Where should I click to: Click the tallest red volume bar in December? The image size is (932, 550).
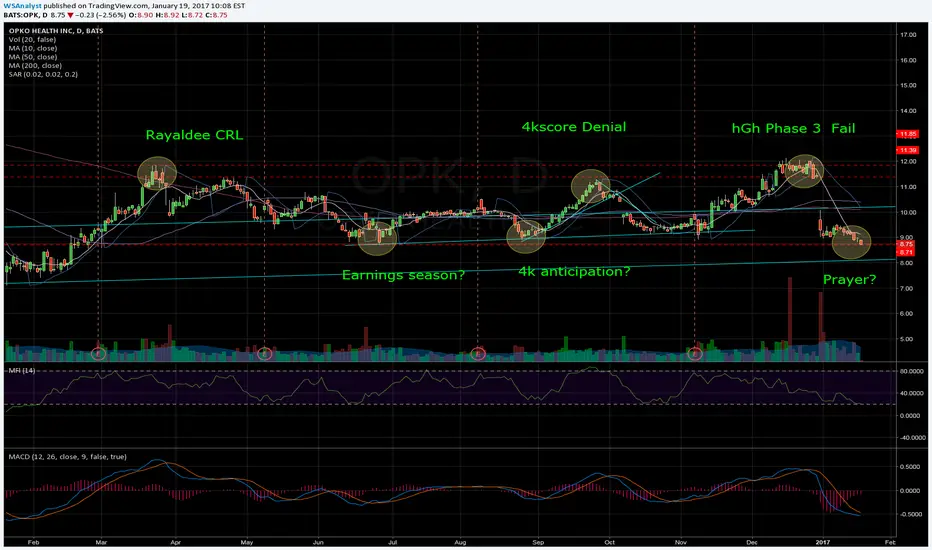point(790,319)
